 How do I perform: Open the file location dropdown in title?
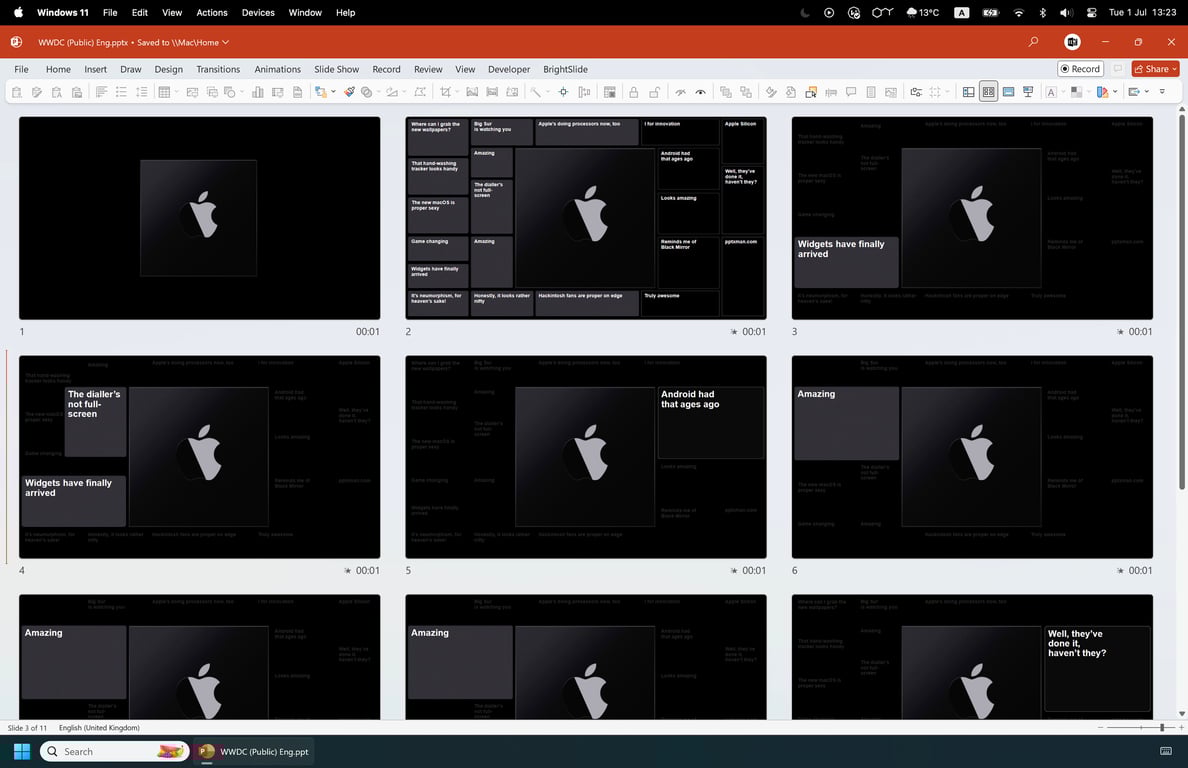[226, 42]
